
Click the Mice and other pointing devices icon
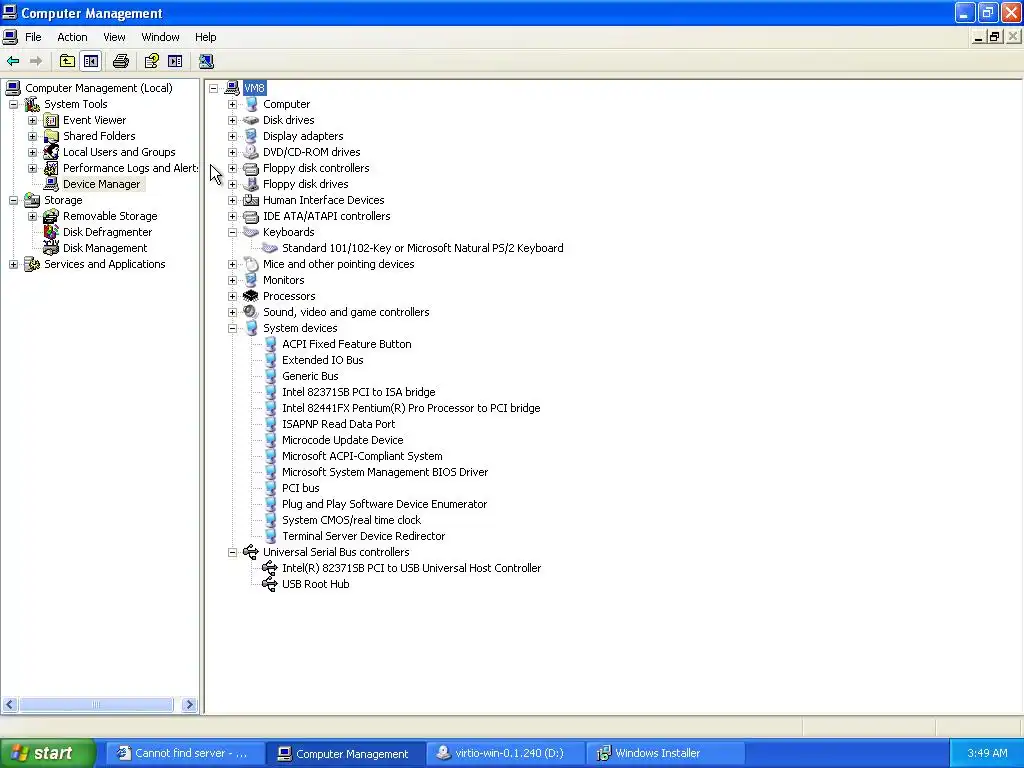click(251, 264)
